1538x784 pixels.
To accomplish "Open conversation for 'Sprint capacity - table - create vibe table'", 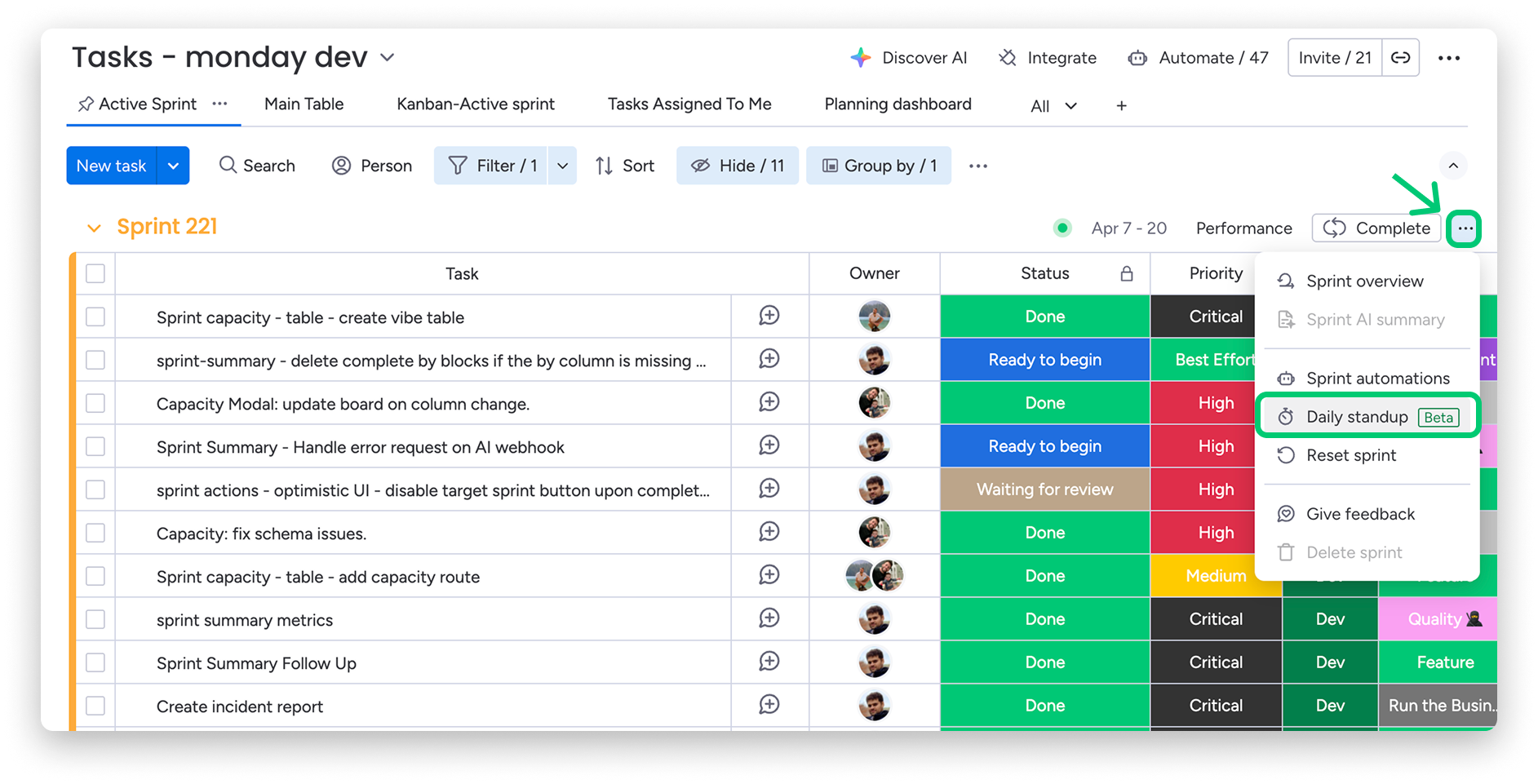I will click(x=769, y=316).
